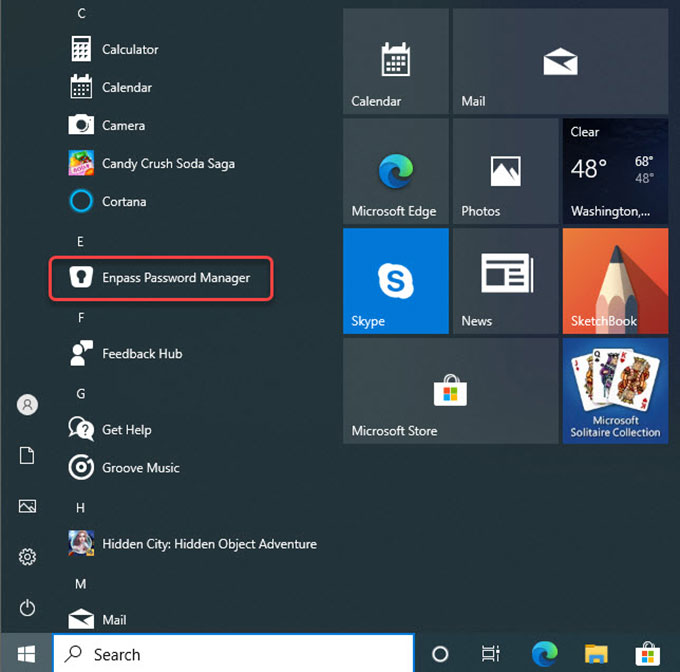Click the letter H section header
Screen dimensions: 680x672
coord(80,508)
